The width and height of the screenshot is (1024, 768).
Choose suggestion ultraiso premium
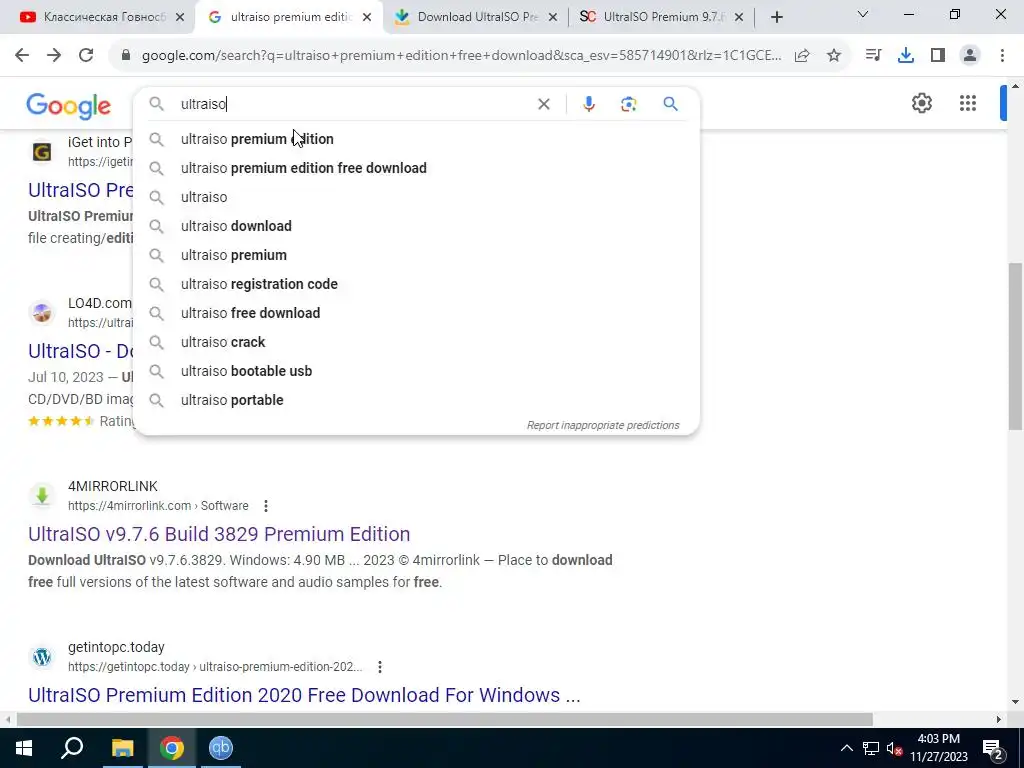pos(416,255)
